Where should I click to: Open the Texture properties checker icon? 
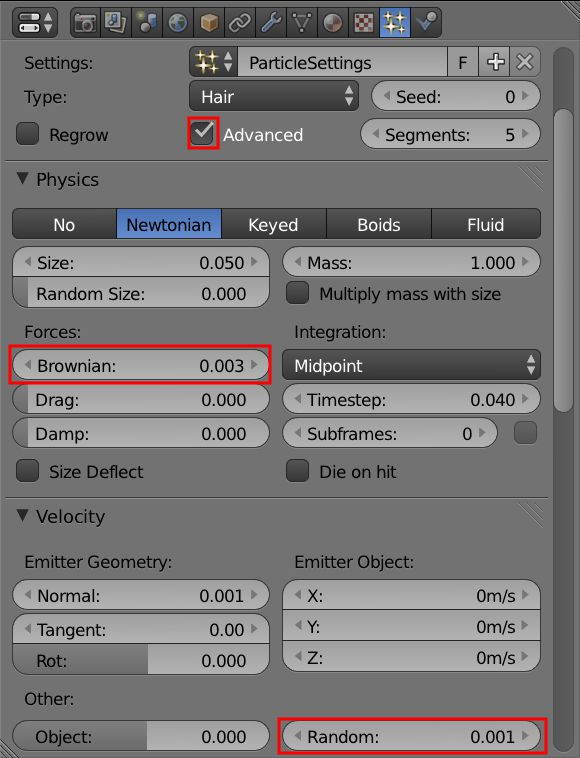click(x=363, y=23)
